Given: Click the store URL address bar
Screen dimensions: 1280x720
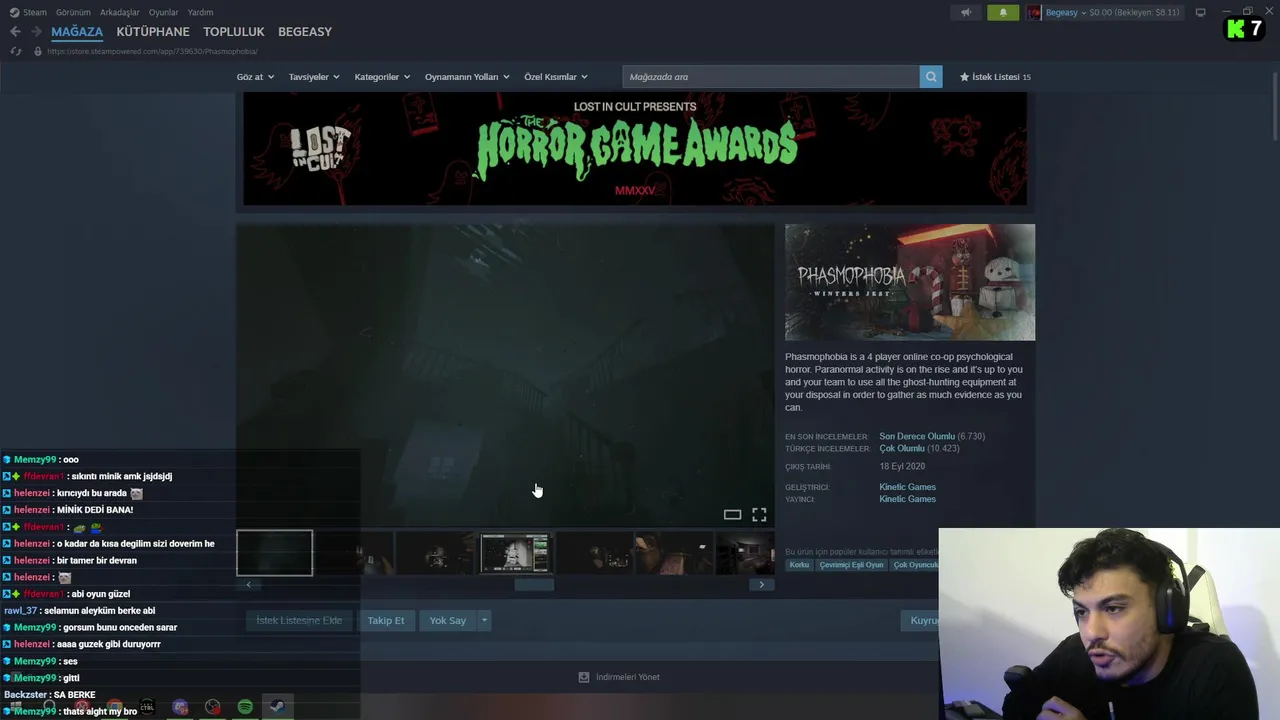Looking at the screenshot, I should [x=152, y=51].
